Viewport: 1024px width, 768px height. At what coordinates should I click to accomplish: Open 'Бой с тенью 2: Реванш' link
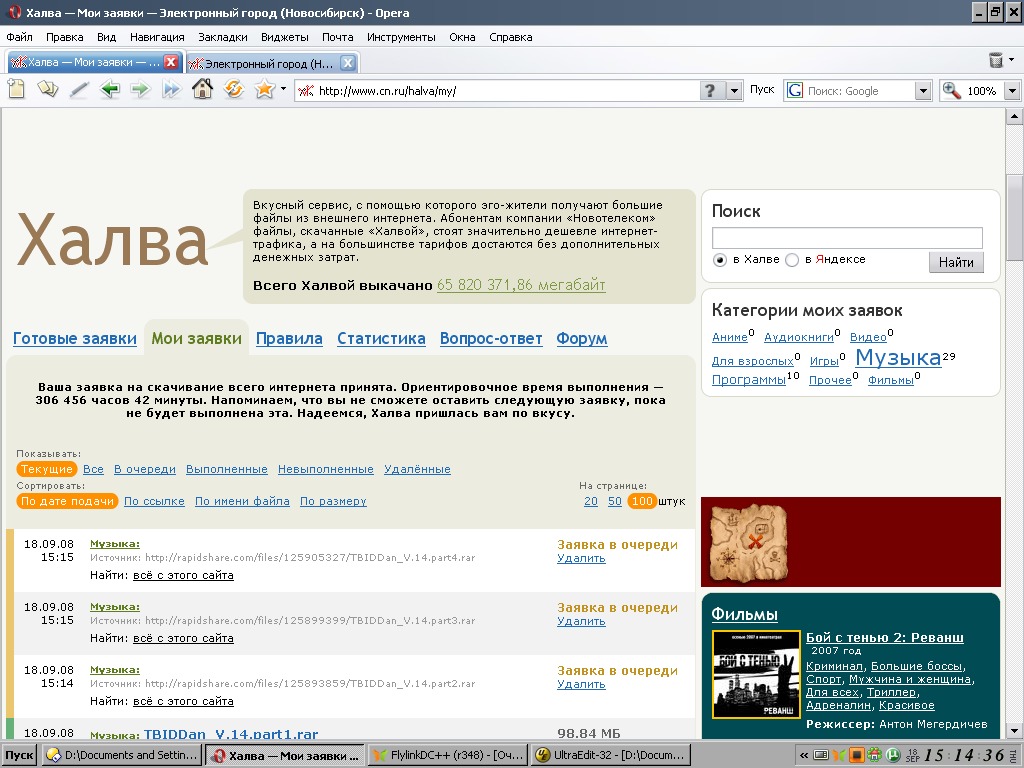[885, 637]
